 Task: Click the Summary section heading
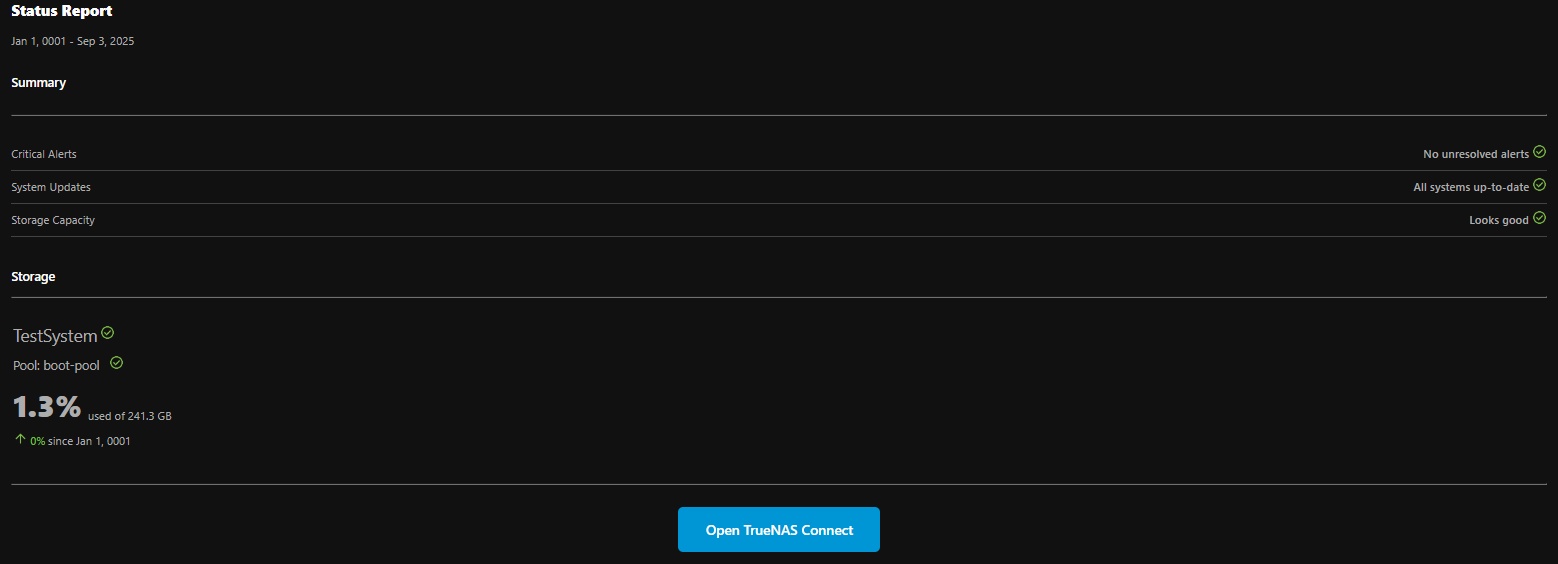(38, 83)
